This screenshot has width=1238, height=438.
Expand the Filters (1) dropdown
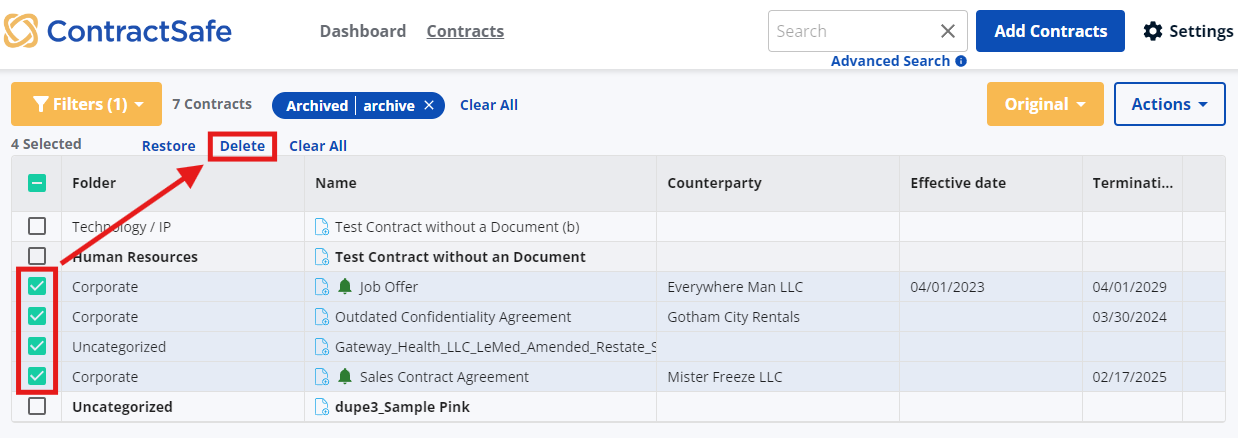click(86, 104)
